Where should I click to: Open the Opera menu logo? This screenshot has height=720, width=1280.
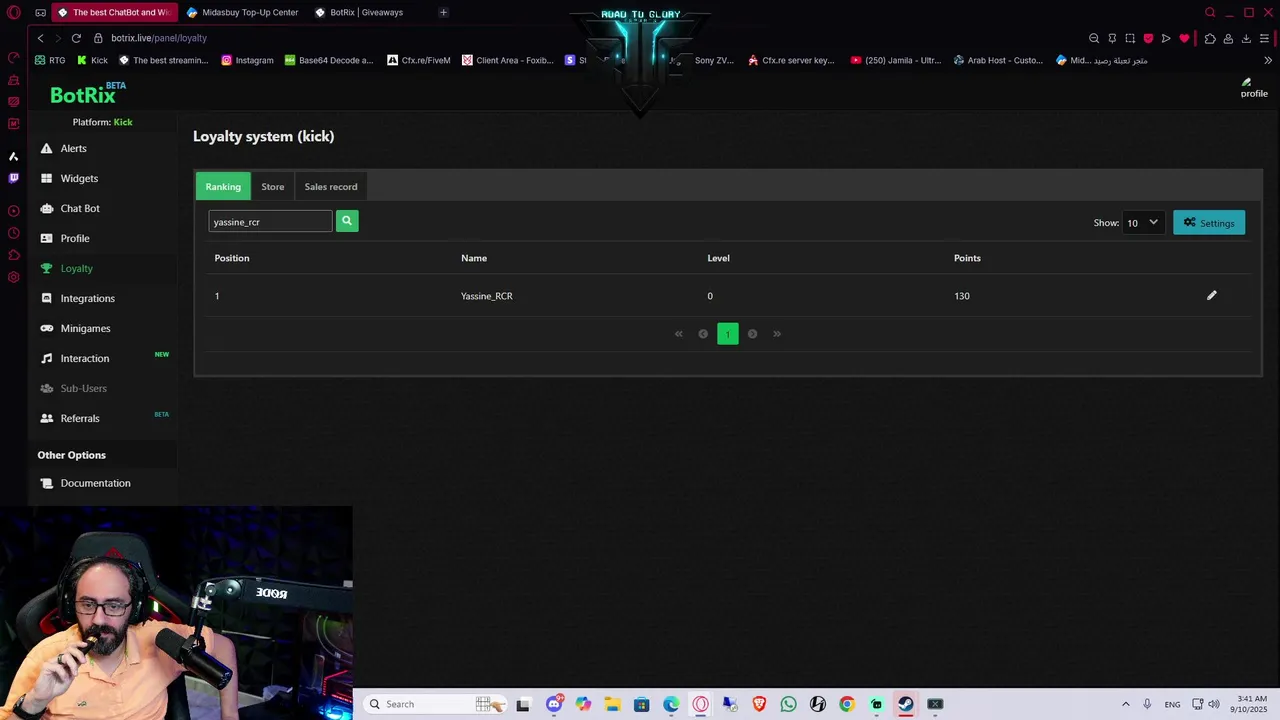coord(13,12)
